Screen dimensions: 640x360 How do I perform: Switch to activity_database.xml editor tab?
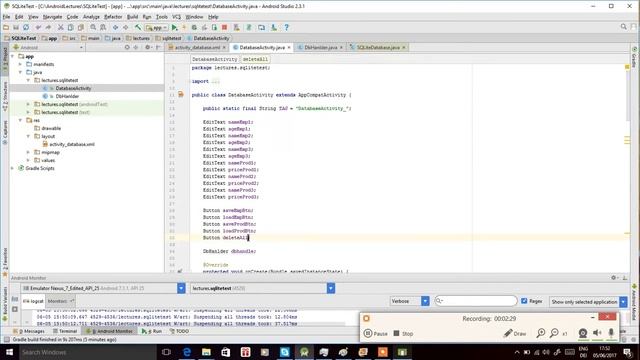point(197,47)
